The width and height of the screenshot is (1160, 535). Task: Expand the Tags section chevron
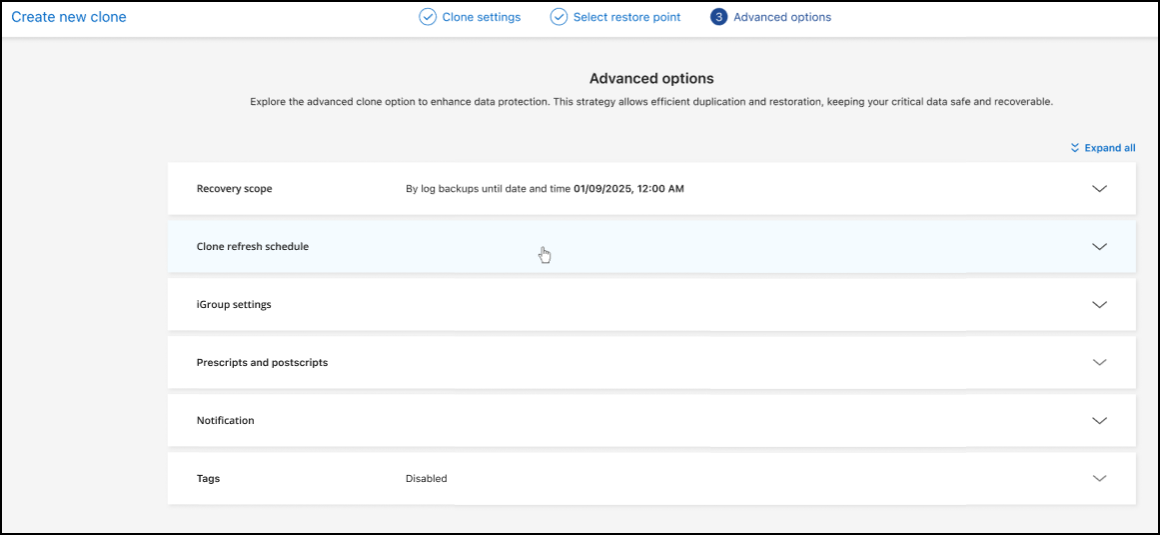(1100, 479)
